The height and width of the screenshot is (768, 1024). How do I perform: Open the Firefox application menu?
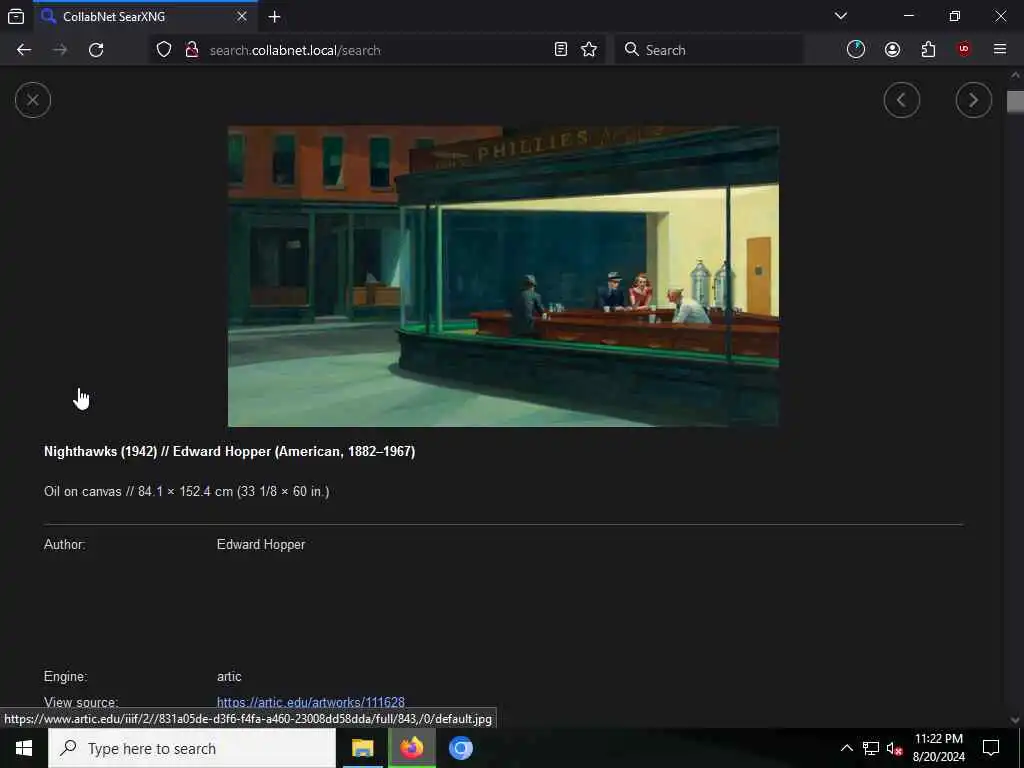click(x=1000, y=50)
